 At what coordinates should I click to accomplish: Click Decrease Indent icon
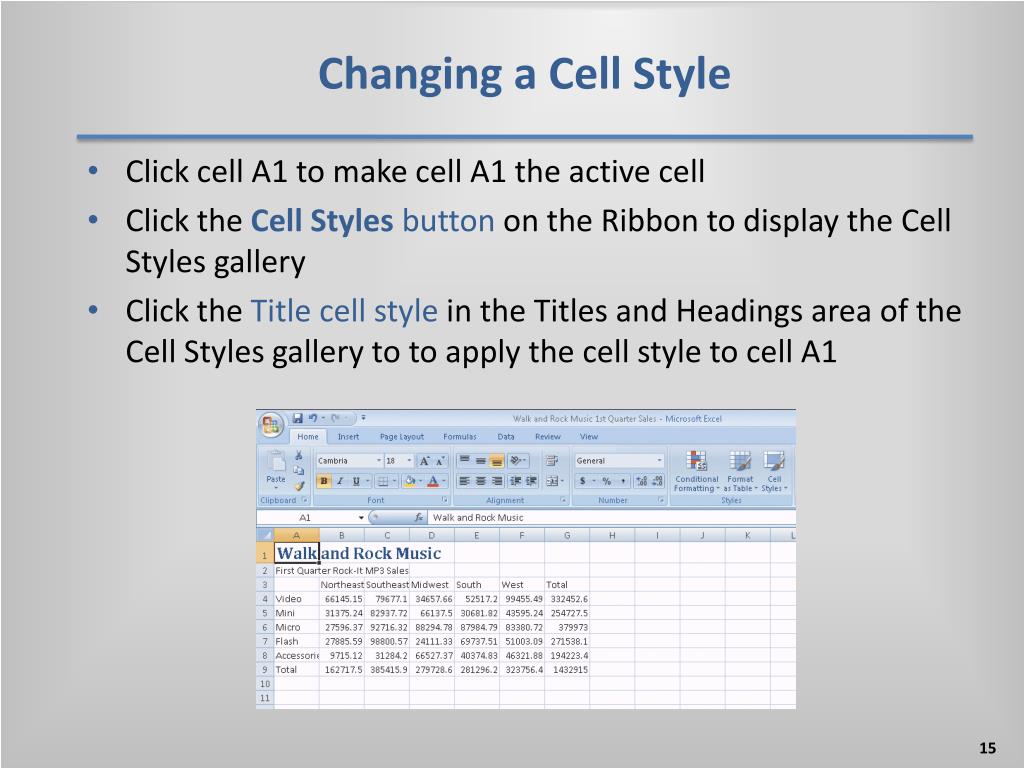tap(515, 481)
